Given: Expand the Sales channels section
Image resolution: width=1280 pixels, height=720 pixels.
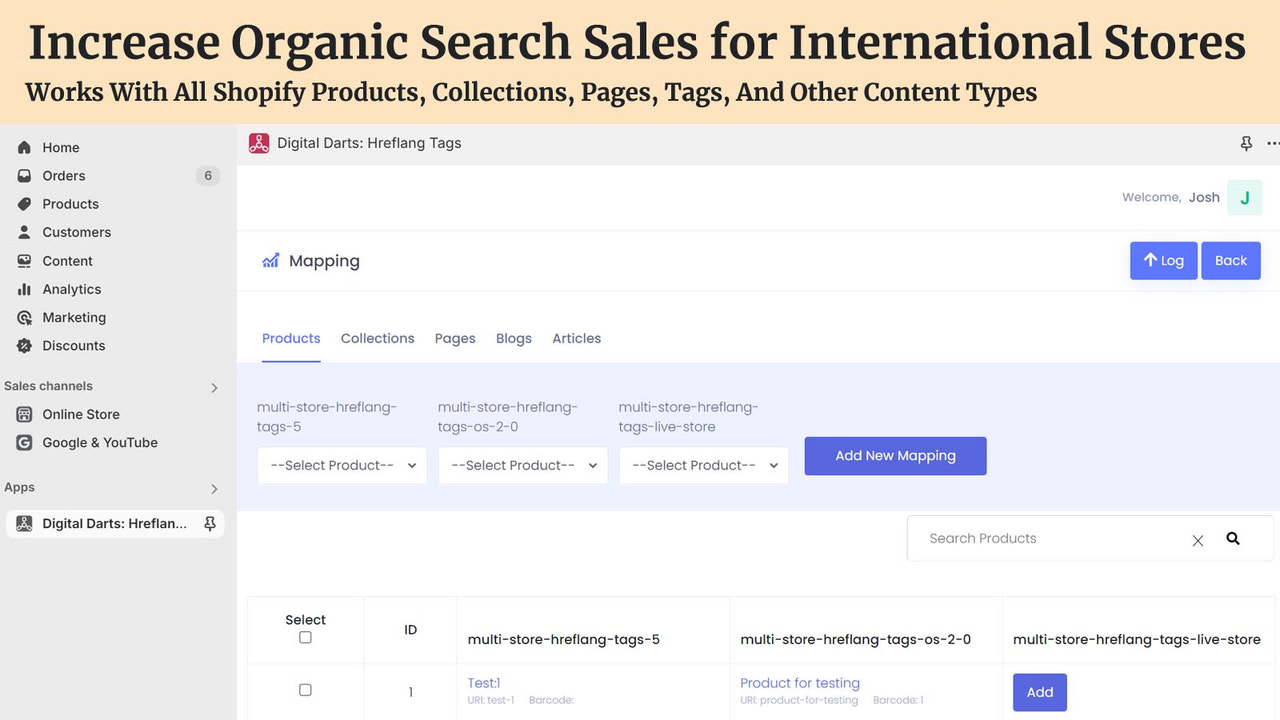Looking at the screenshot, I should (x=212, y=387).
